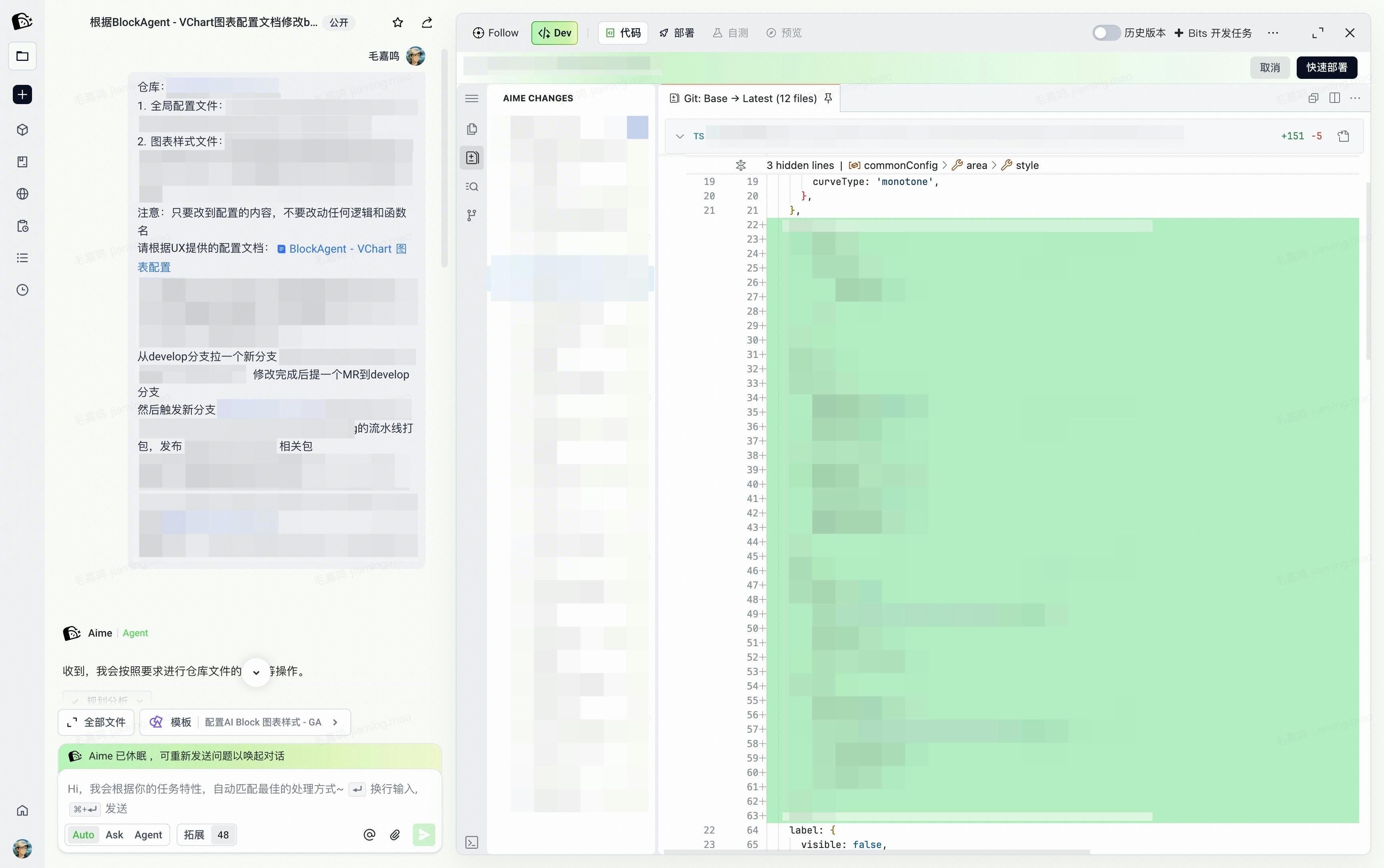Viewport: 1384px width, 868px height.
Task: Switch to the 自测 tab
Action: (x=731, y=33)
